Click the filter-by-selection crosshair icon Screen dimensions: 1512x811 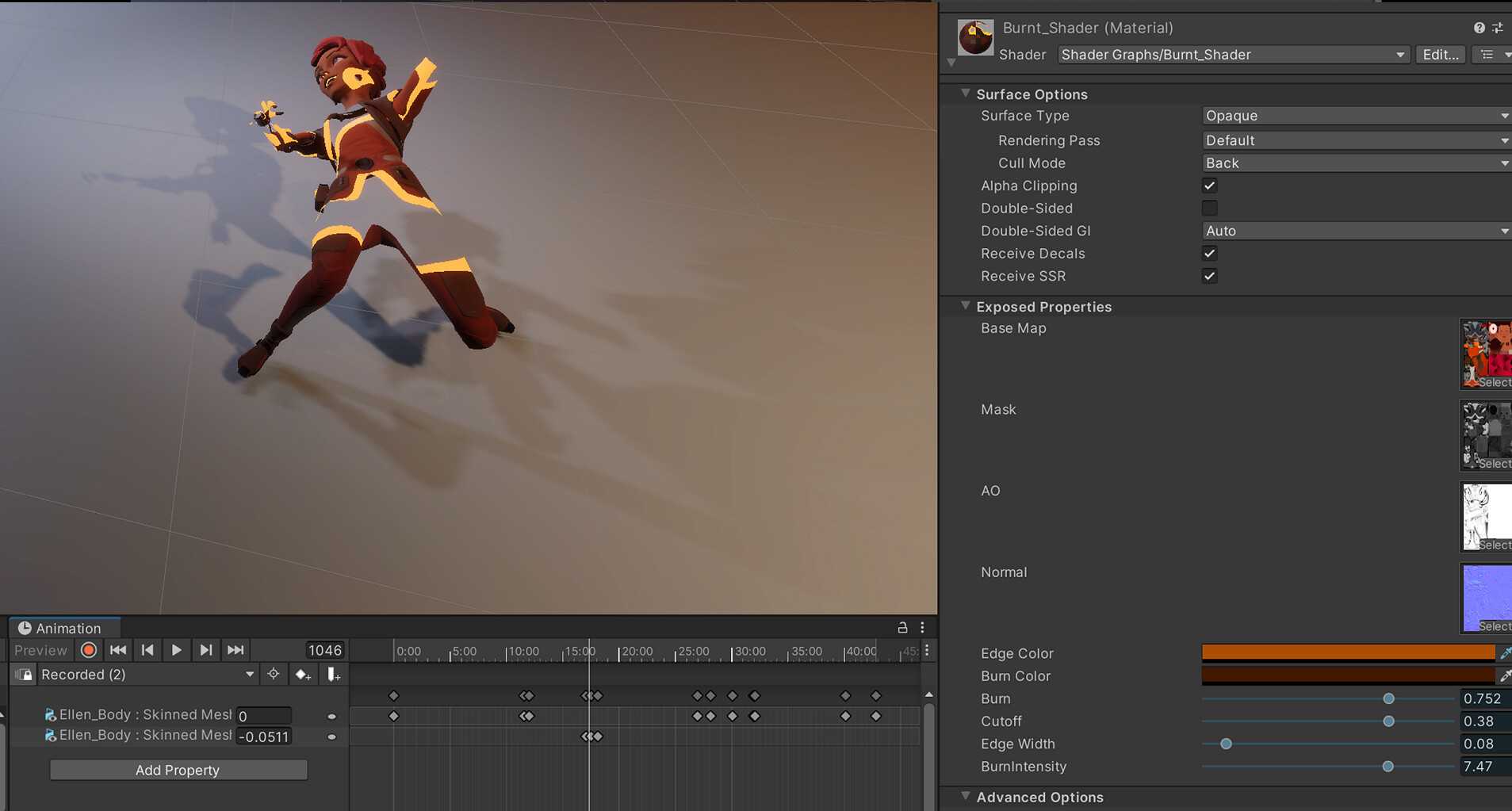click(x=274, y=674)
